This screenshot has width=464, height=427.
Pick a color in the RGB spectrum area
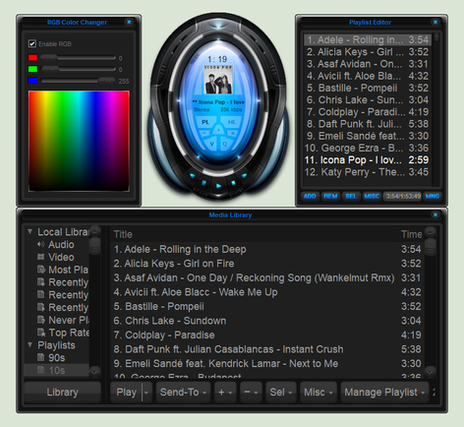click(x=79, y=141)
